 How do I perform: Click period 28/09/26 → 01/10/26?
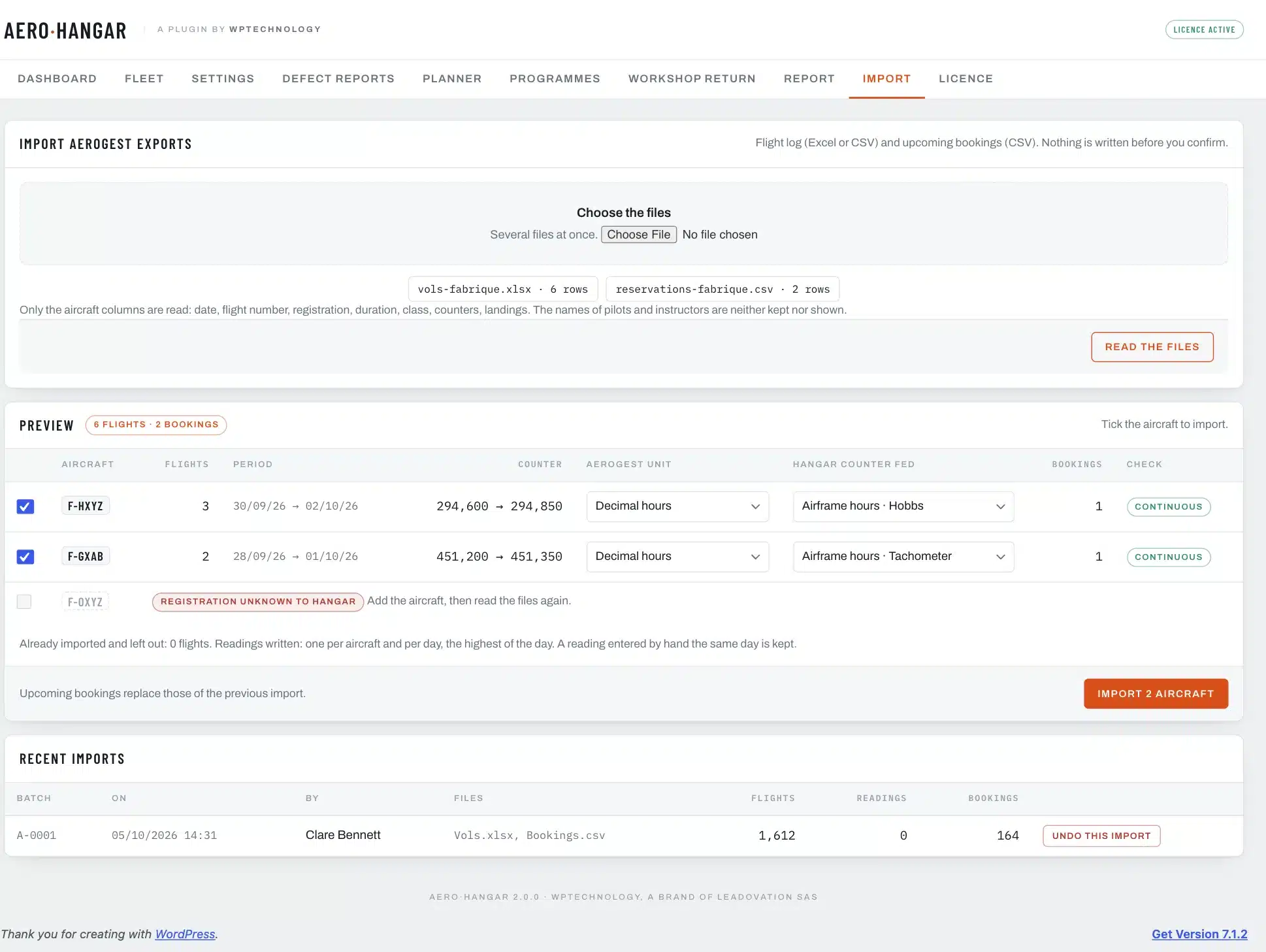coord(295,557)
